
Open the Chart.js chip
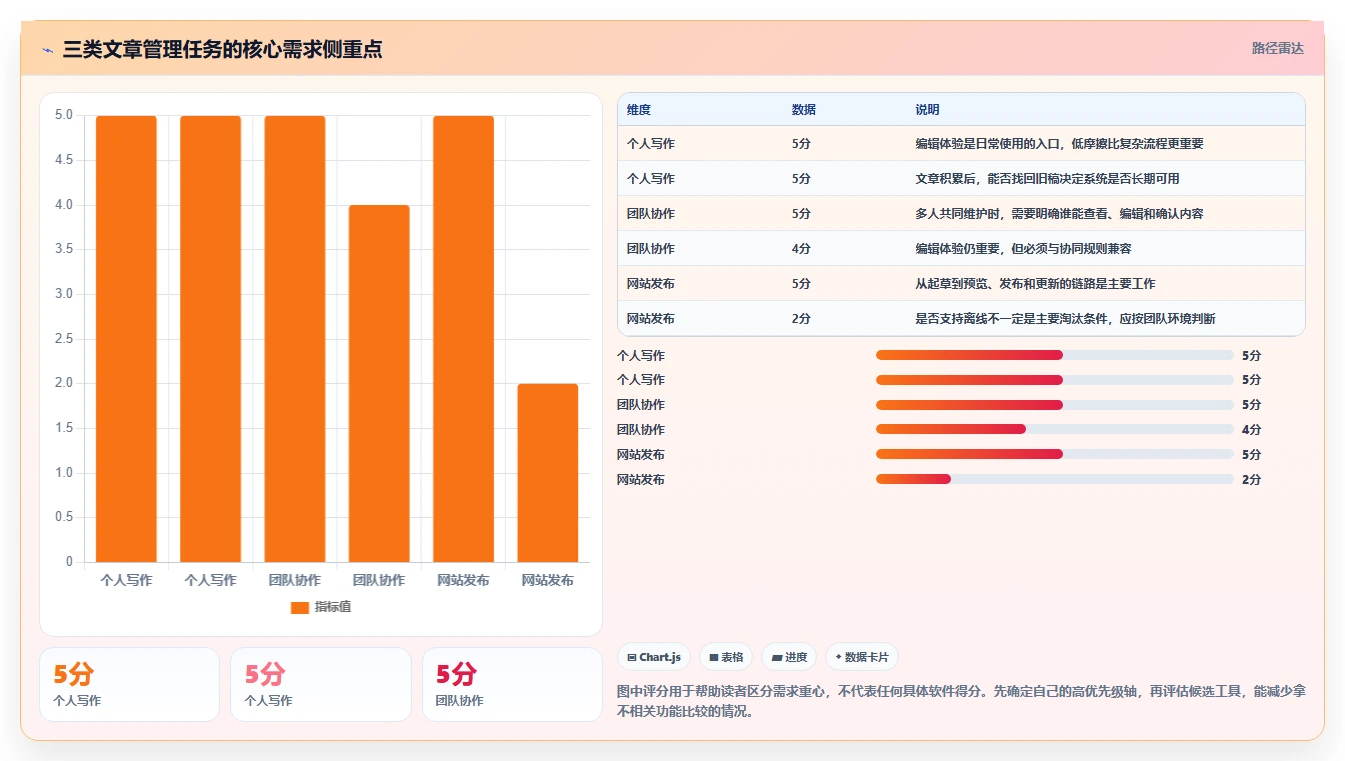point(654,657)
